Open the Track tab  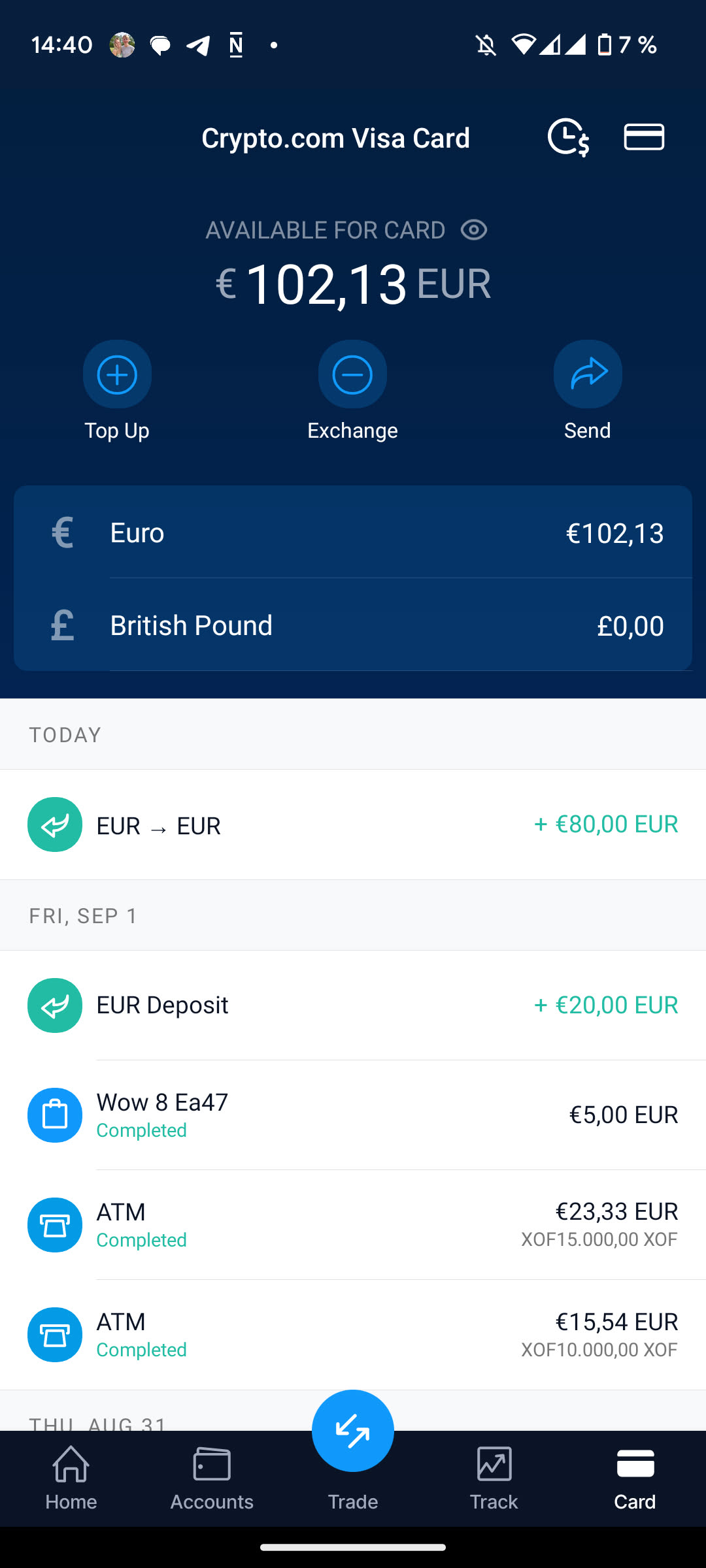click(x=494, y=1478)
